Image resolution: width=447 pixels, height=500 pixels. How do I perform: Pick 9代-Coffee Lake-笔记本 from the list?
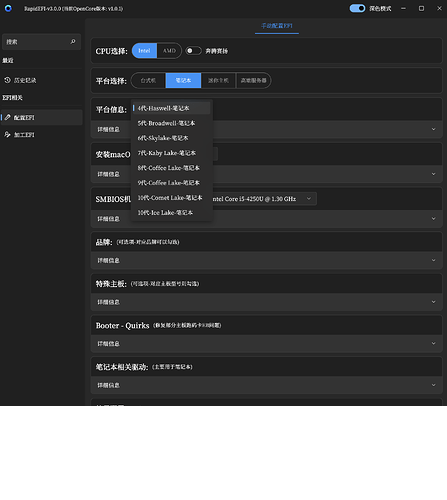tap(172, 183)
